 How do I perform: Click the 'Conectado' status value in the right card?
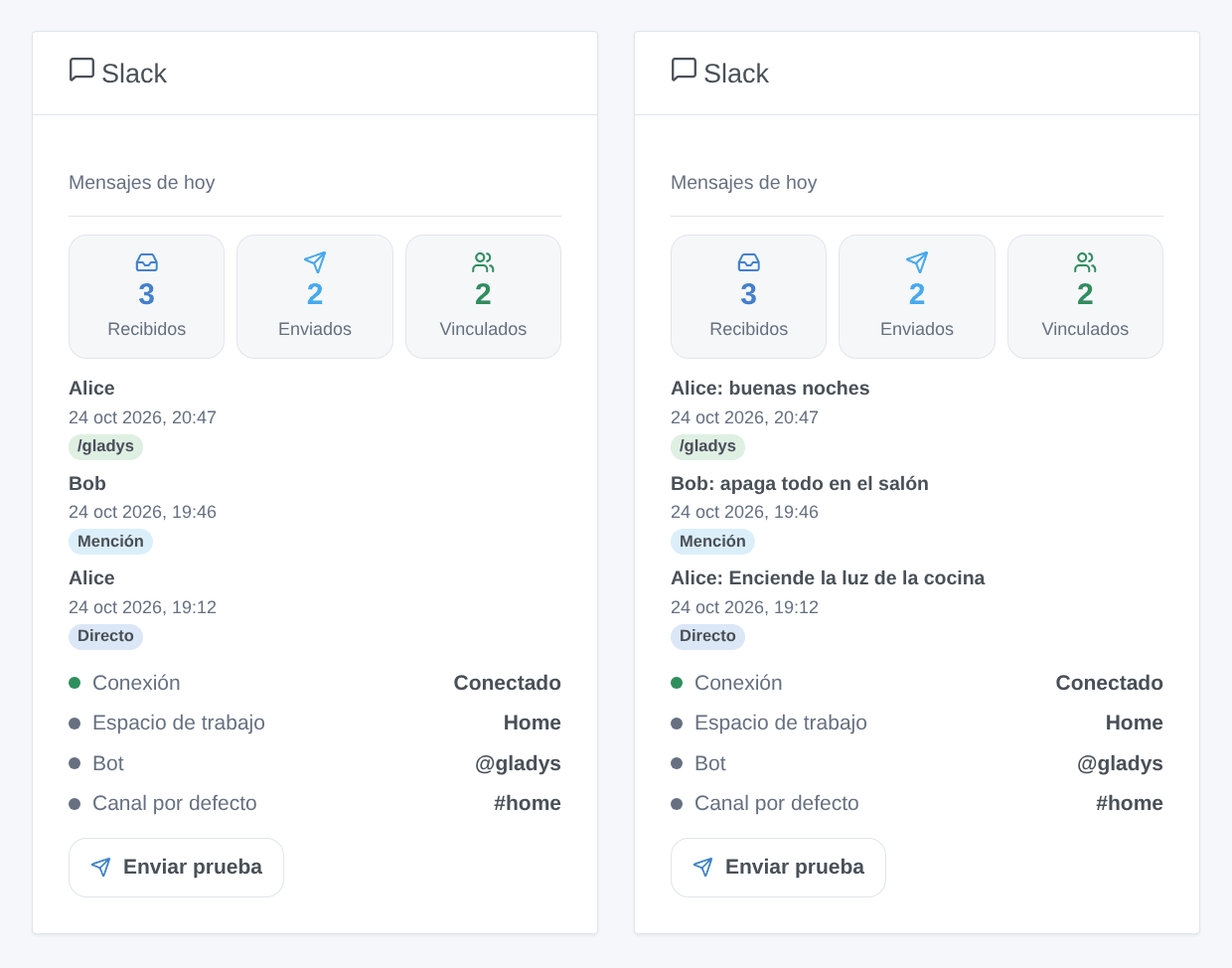point(1110,683)
